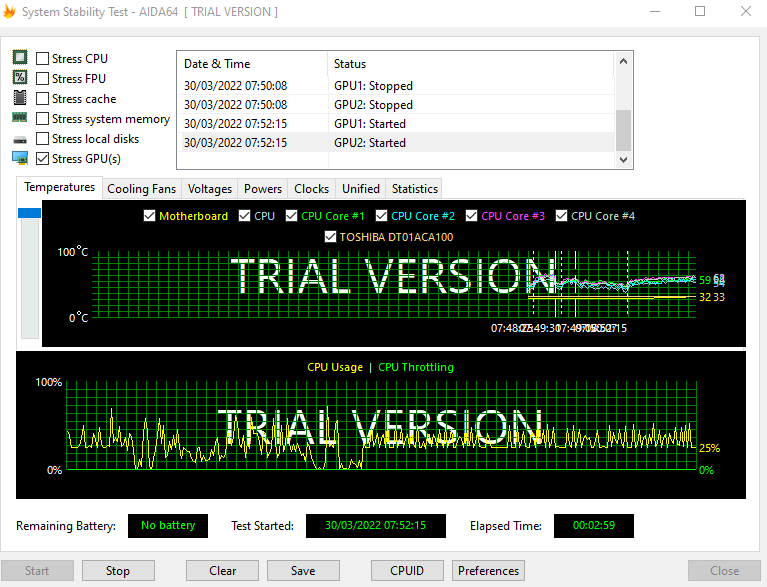This screenshot has height=587, width=767.
Task: Enable the Stress cache checkbox
Action: tap(43, 99)
